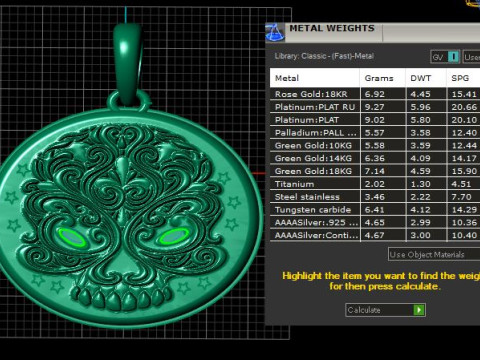Click DWT value 2.22 for Steel stainless
Image resolution: width=480 pixels, height=360 pixels.
420,197
